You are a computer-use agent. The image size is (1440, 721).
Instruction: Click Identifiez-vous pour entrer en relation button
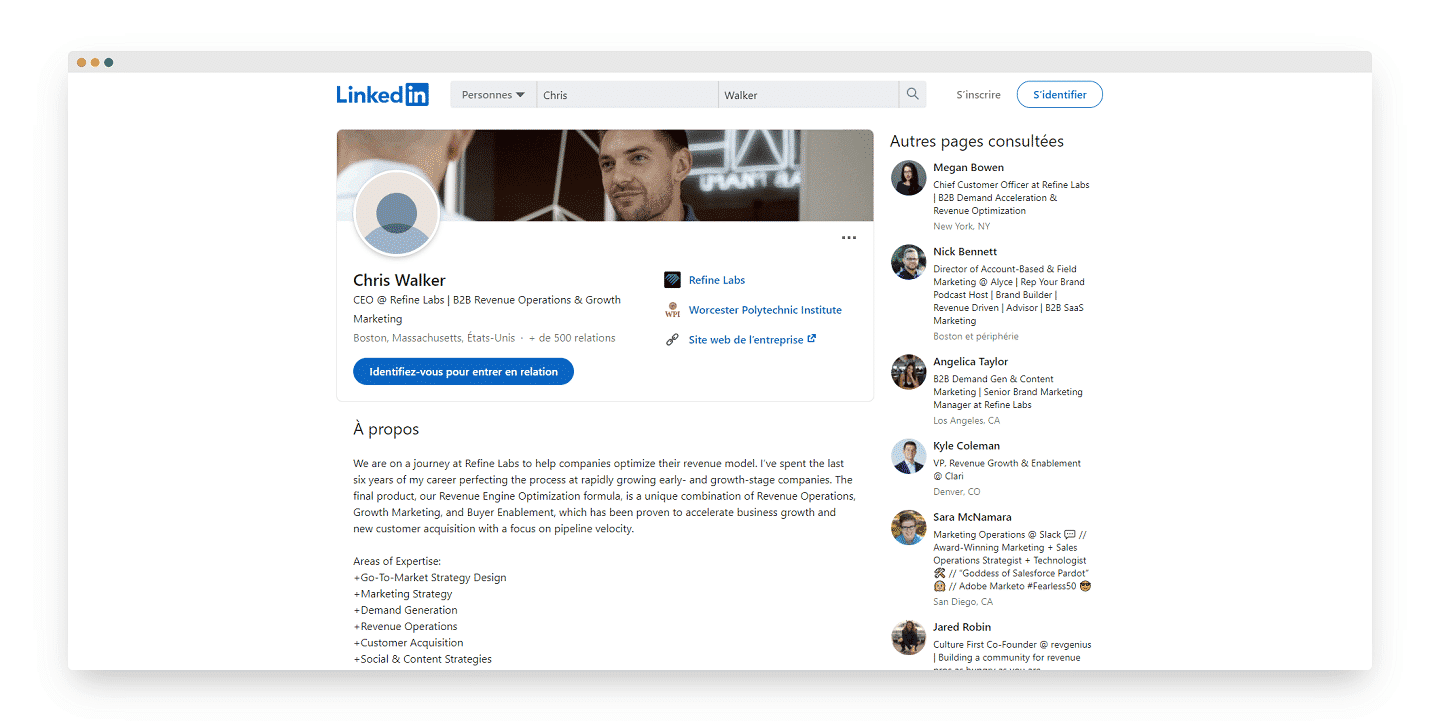coord(463,372)
